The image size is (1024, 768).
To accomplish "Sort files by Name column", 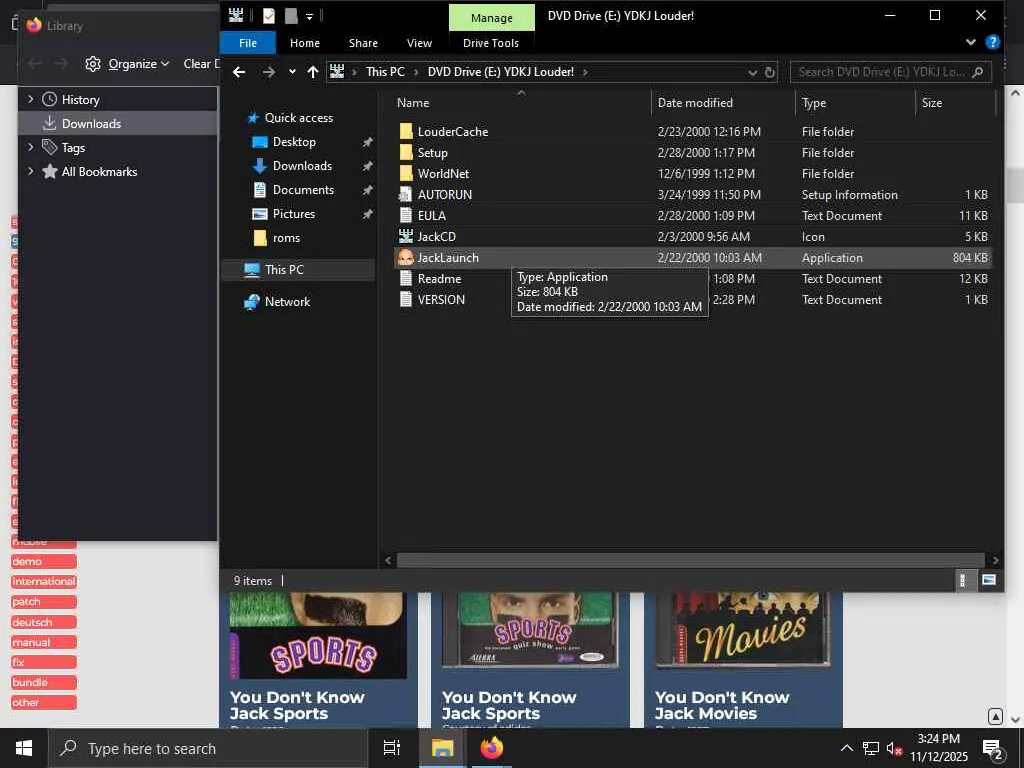I will pos(413,103).
